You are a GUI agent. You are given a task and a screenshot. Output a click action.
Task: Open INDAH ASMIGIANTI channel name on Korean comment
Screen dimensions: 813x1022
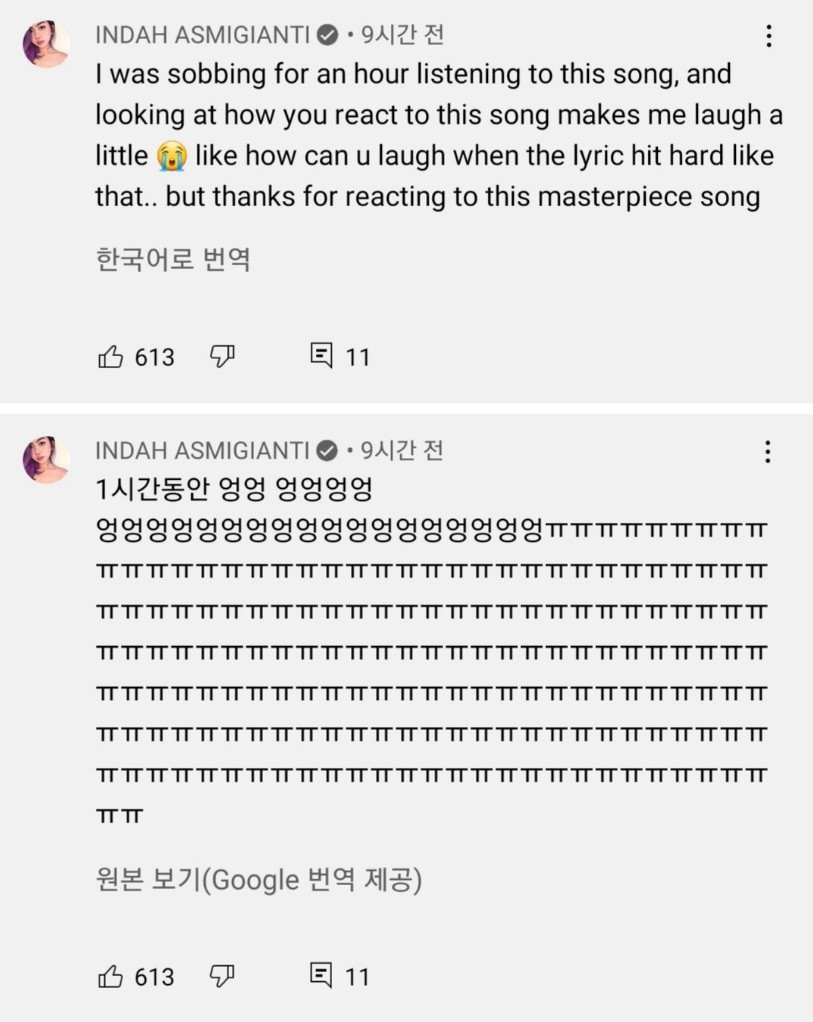[203, 451]
